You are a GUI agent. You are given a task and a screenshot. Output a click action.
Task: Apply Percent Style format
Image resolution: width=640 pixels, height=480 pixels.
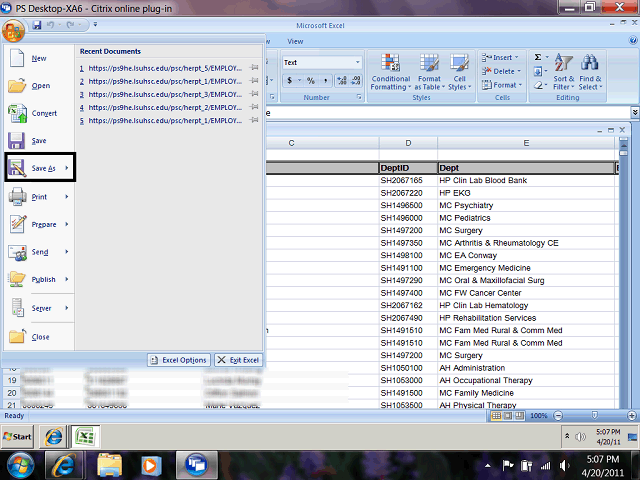click(x=311, y=80)
